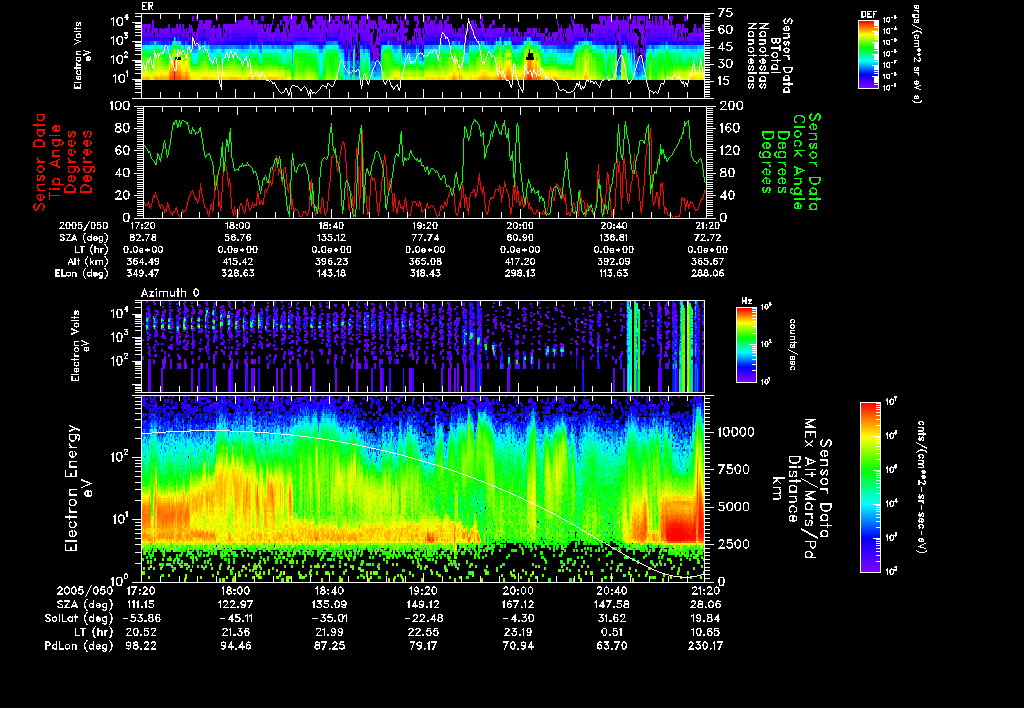This screenshot has width=1024, height=708.
Task: Click the 'ELon (deg)' row label
Action: coord(82,274)
